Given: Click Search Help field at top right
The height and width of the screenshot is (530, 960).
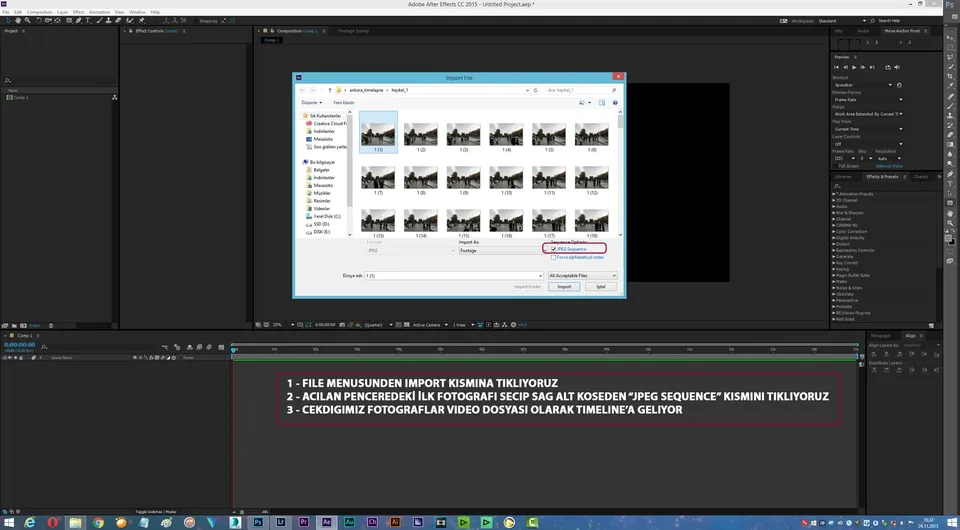Looking at the screenshot, I should (892, 21).
